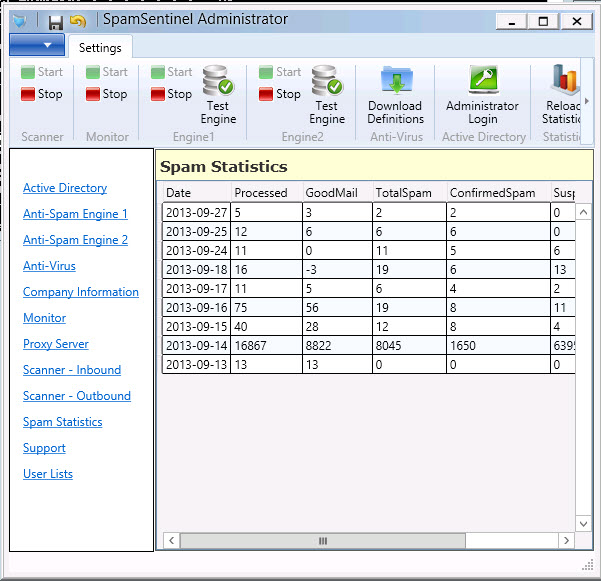Start Engine2 service
Image resolution: width=601 pixels, height=581 pixels.
pyautogui.click(x=280, y=72)
